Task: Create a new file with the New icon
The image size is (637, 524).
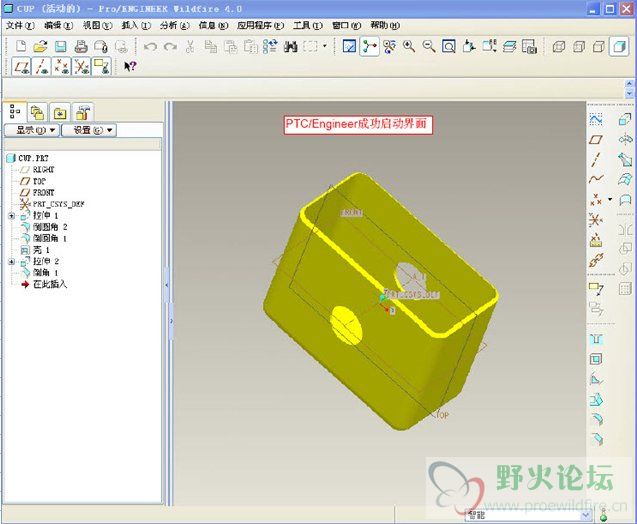Action: (x=21, y=46)
